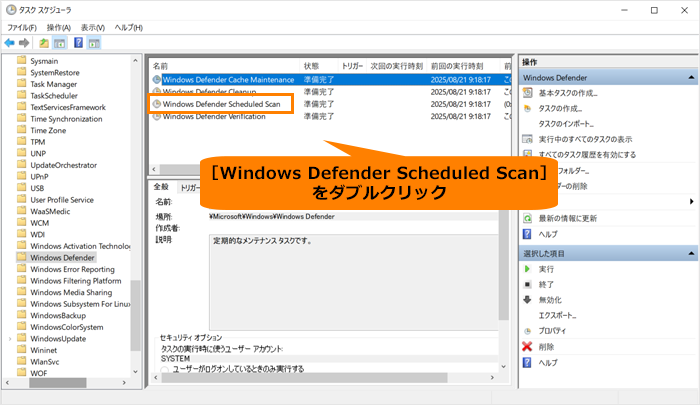Screen dimensions: 700x405
Task: Switch to the 全般 tab
Action: (x=161, y=187)
